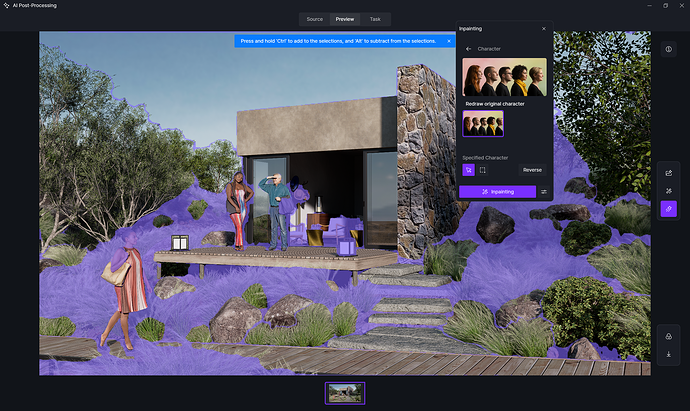Select the rectangle marquee selection tool
Viewport: 690px width, 411px height.
483,170
